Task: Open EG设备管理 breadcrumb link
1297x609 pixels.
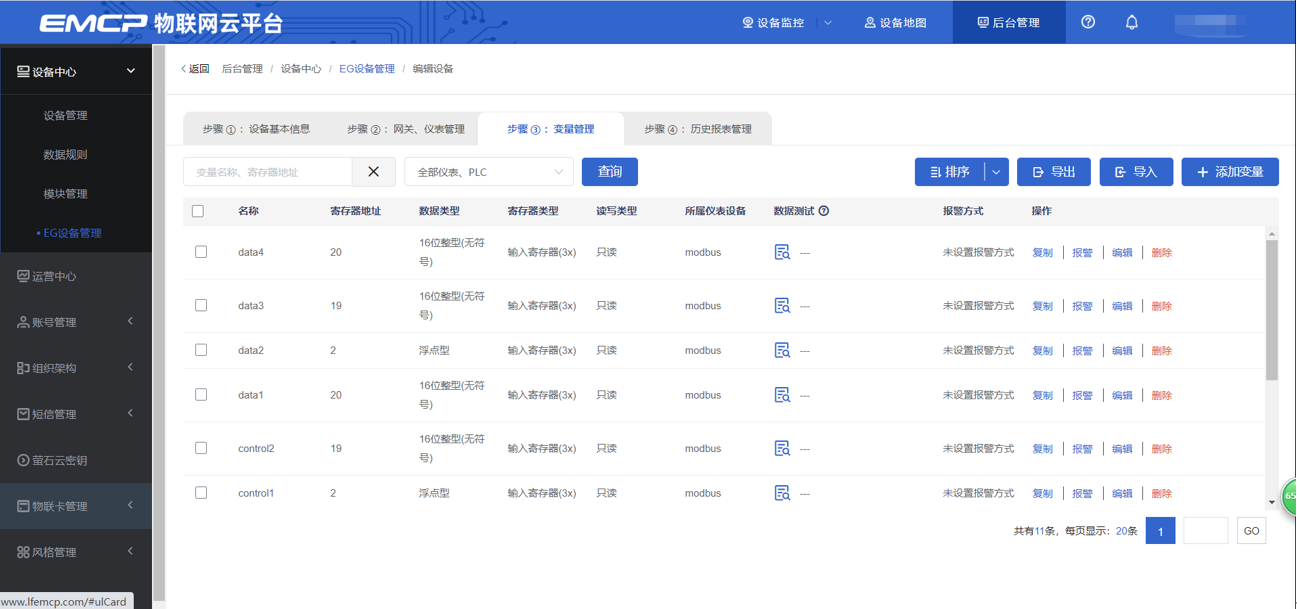Action: pyautogui.click(x=367, y=69)
